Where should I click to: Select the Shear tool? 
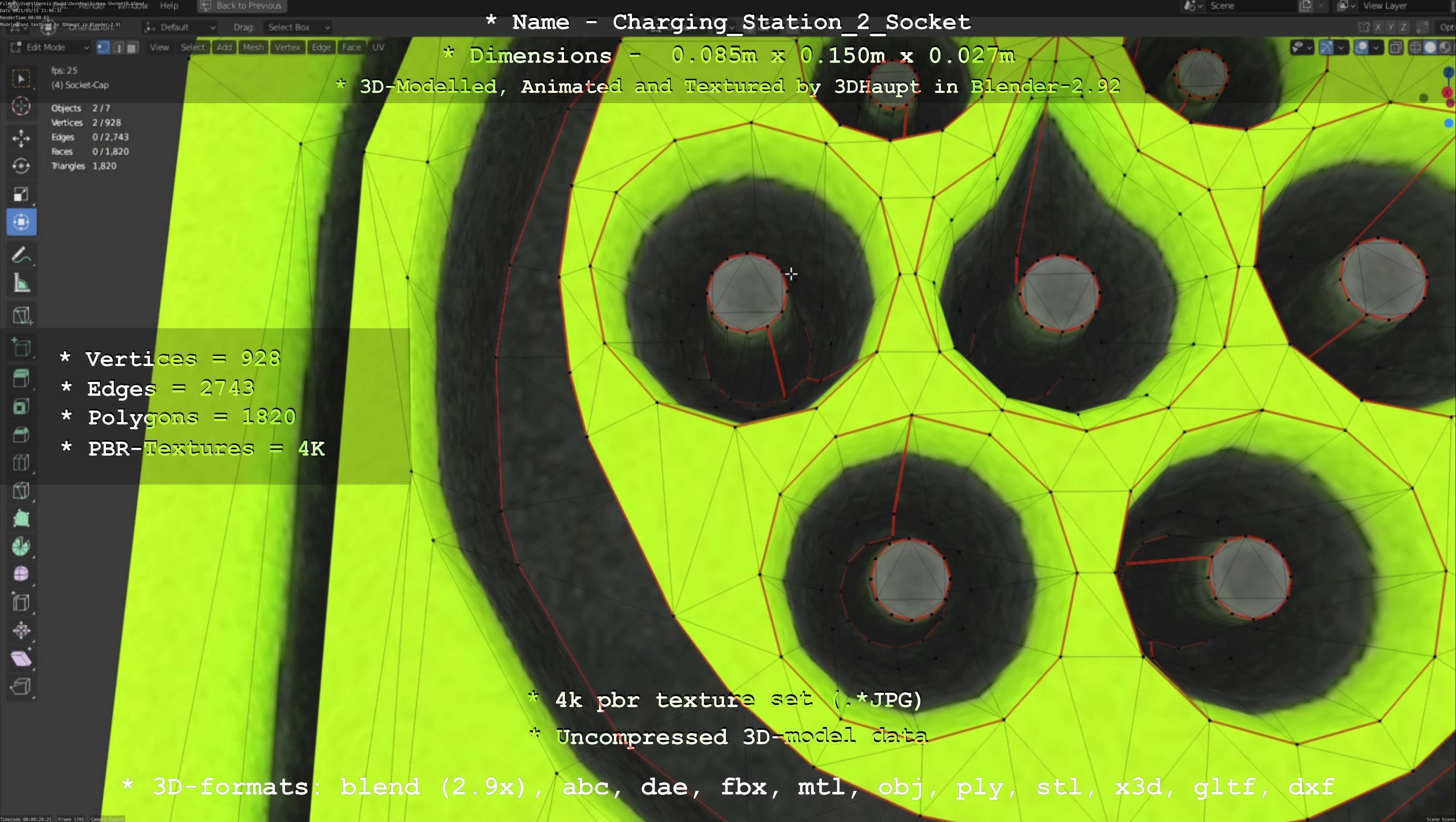point(21,659)
